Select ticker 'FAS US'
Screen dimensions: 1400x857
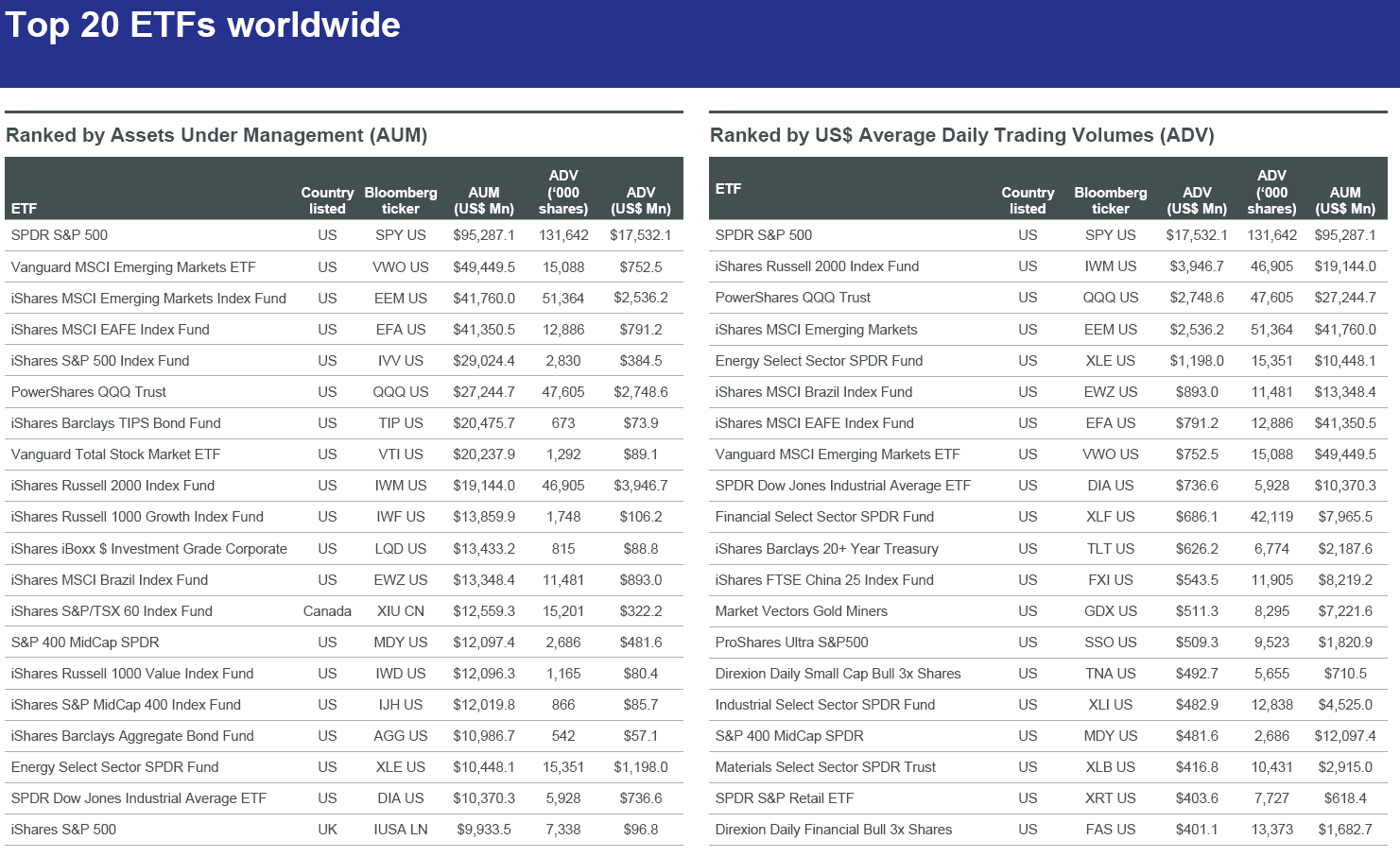1111,830
